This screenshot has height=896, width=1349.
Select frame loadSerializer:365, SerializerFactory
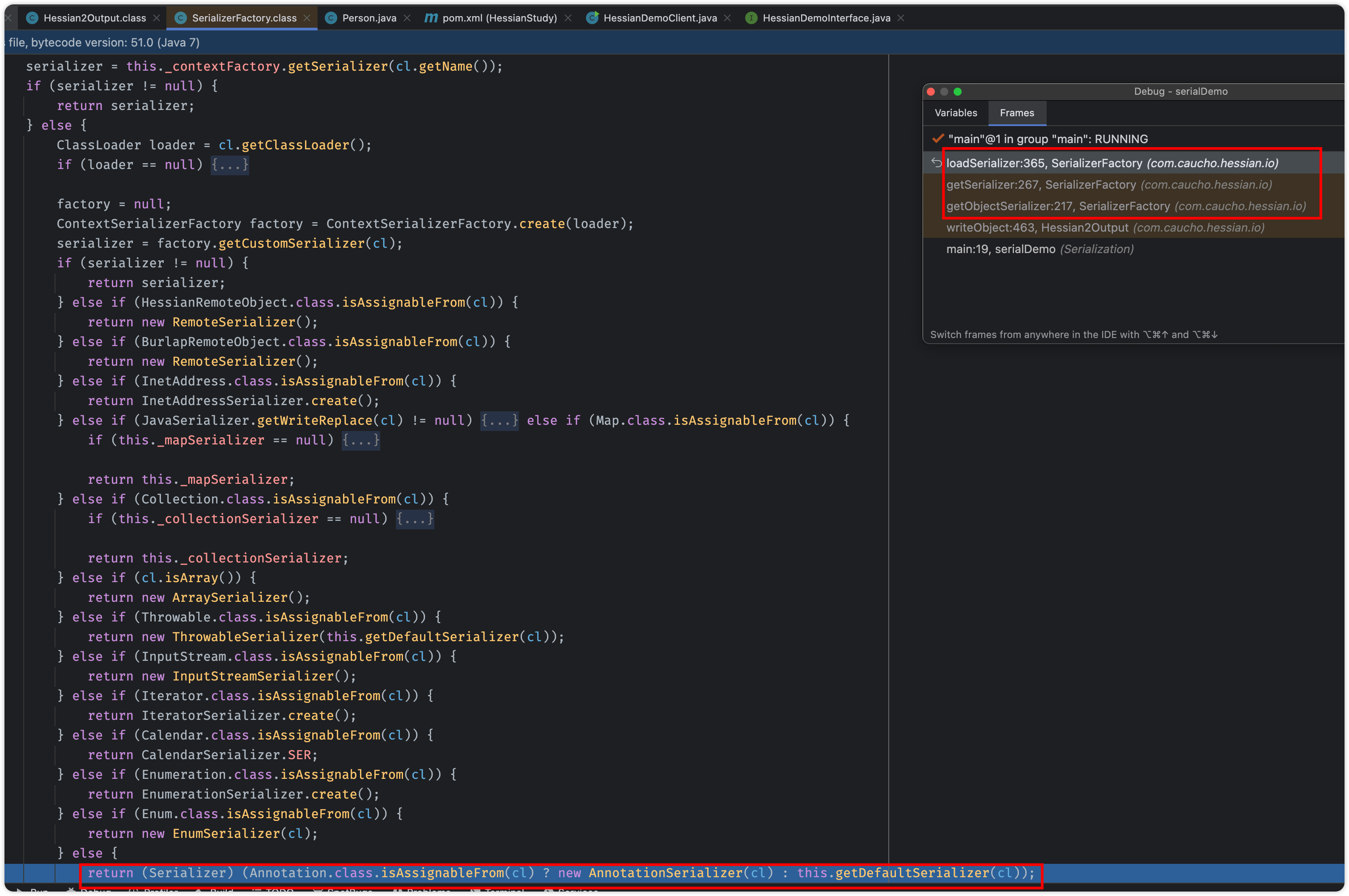pyautogui.click(x=1133, y=163)
